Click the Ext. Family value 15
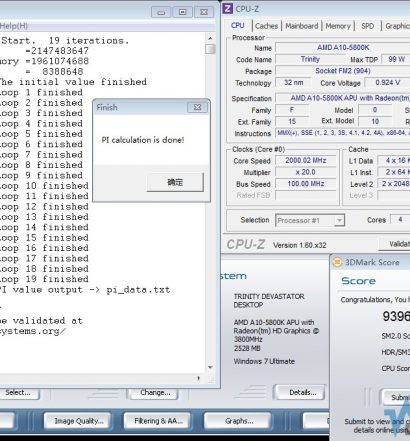Viewport: 410px width, 441px height. coord(292,121)
